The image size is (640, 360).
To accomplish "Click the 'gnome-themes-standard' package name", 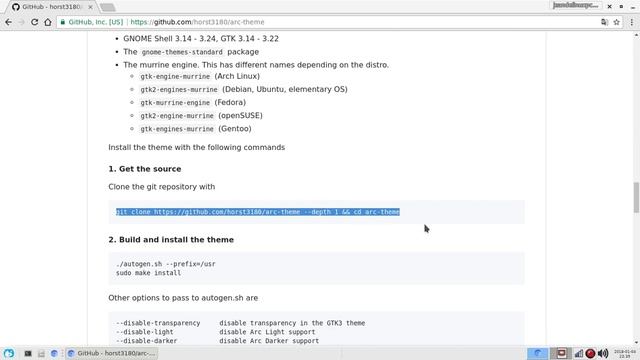I will point(182,52).
